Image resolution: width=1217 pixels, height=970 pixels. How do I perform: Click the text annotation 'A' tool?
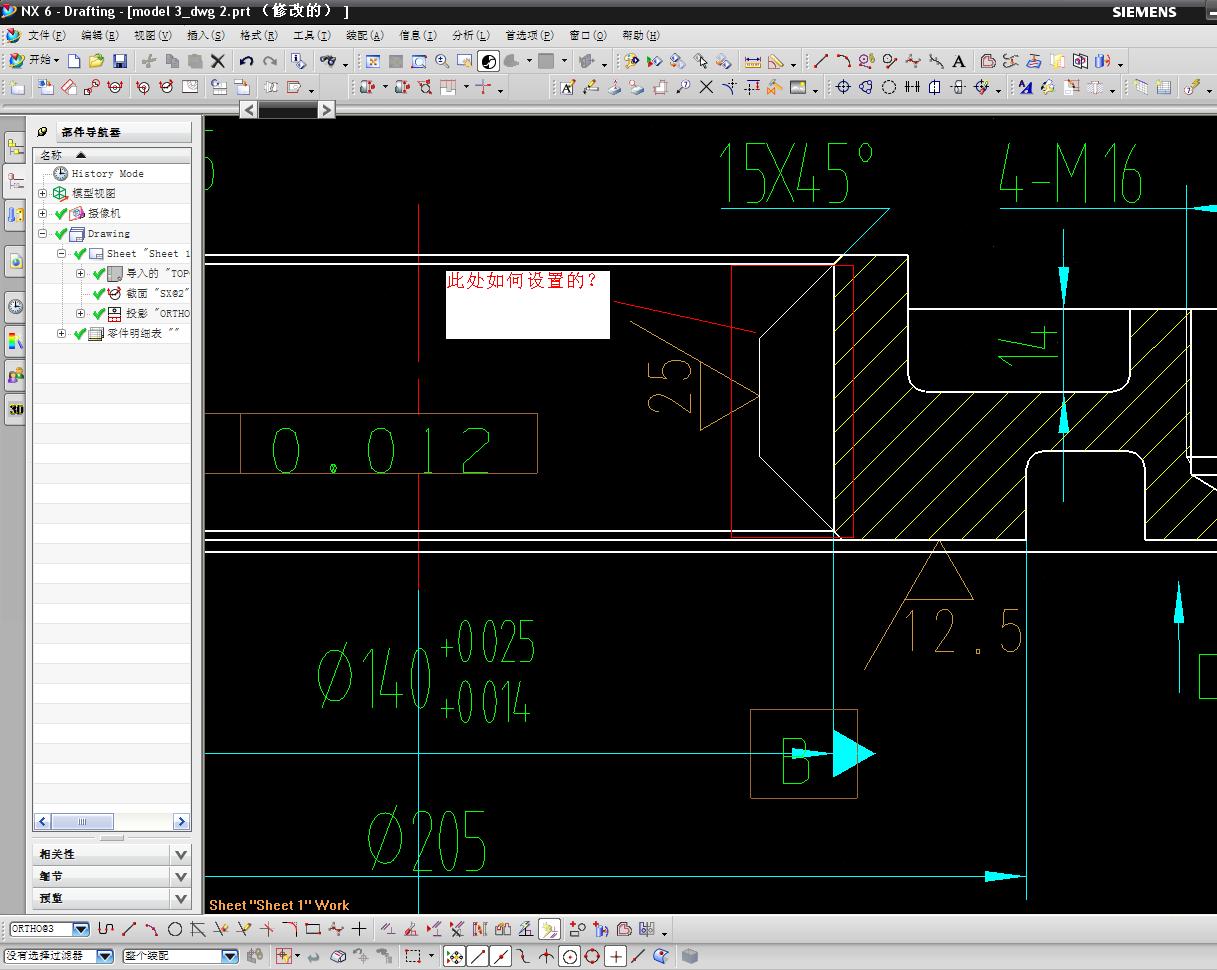958,61
